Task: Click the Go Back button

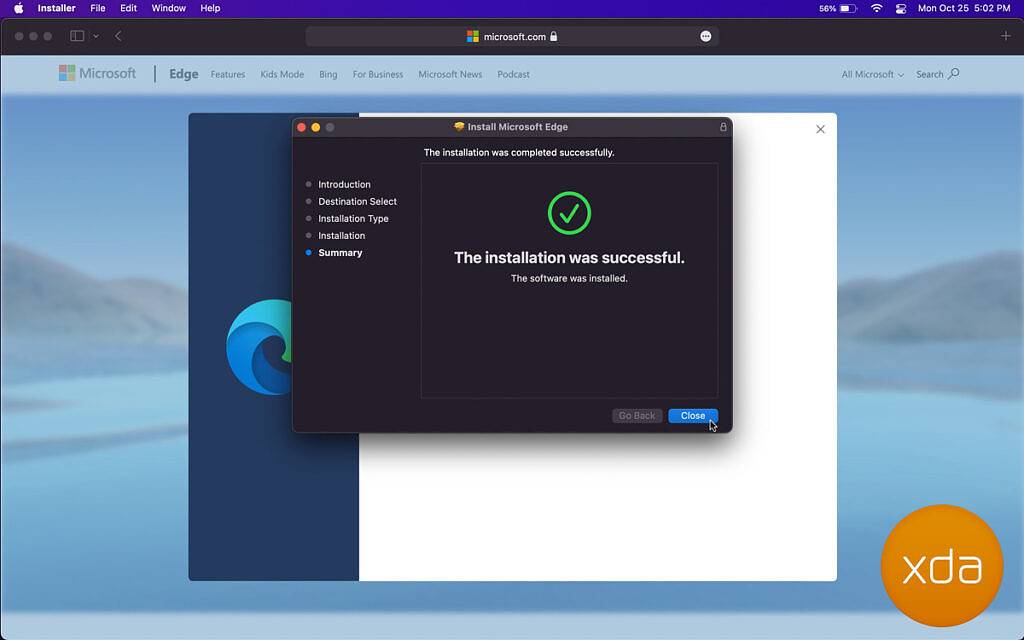Action: click(637, 416)
